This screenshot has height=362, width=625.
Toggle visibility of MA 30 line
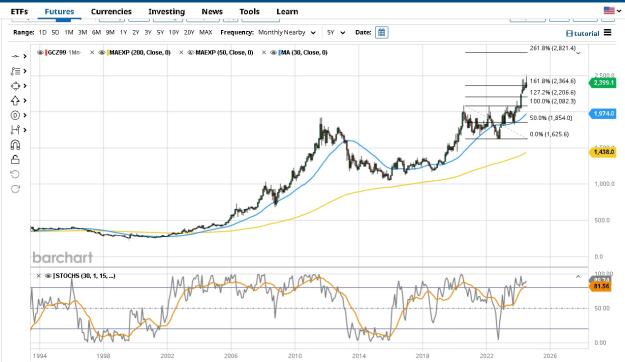pos(273,52)
